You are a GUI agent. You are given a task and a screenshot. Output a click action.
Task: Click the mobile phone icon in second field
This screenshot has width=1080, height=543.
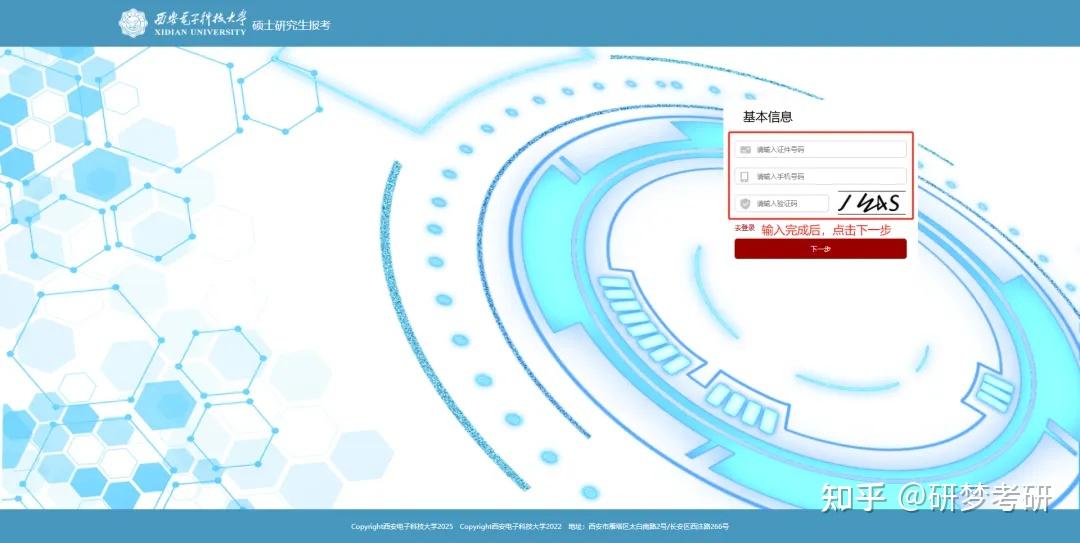click(744, 177)
